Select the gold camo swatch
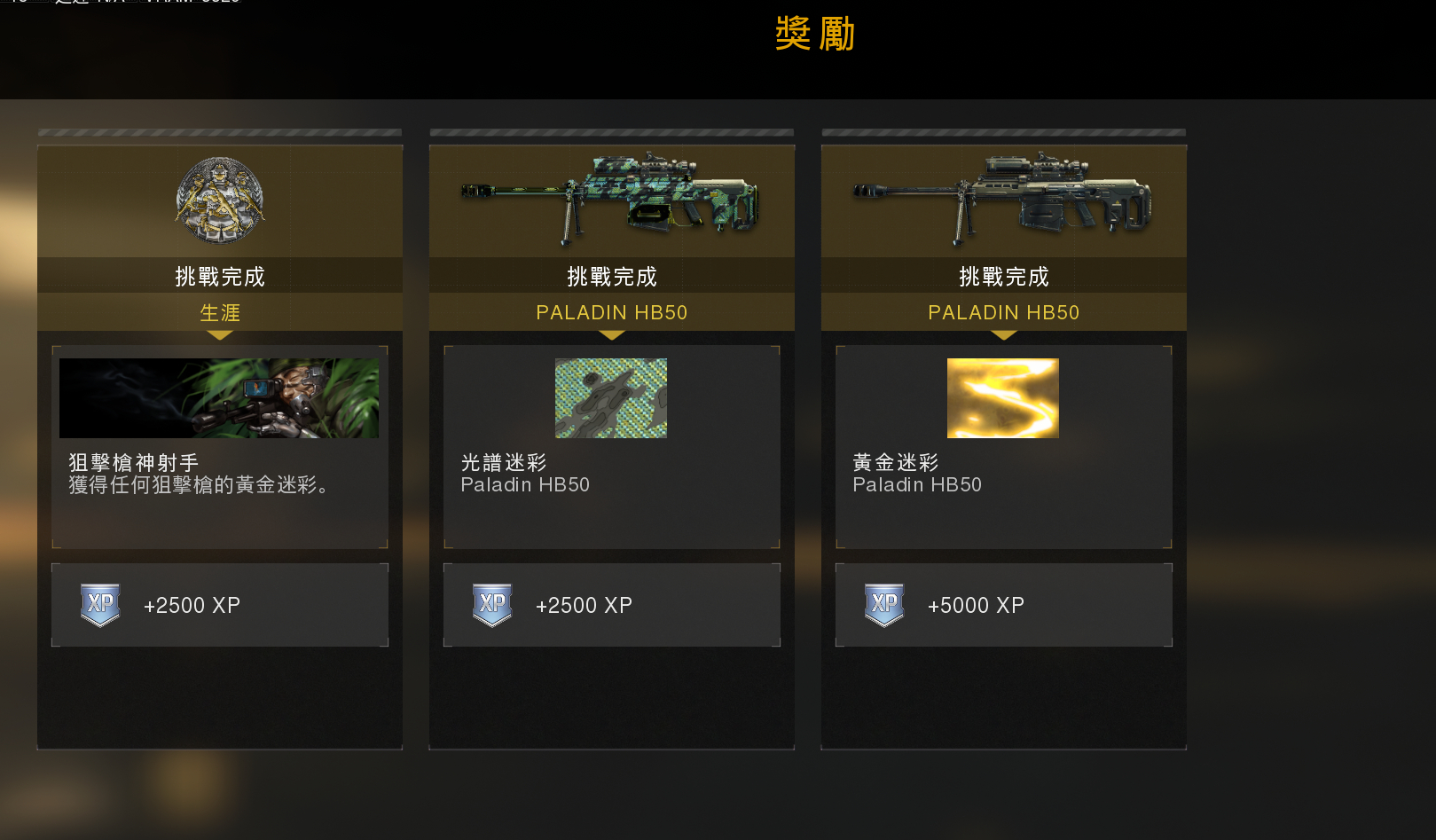 coord(1003,398)
